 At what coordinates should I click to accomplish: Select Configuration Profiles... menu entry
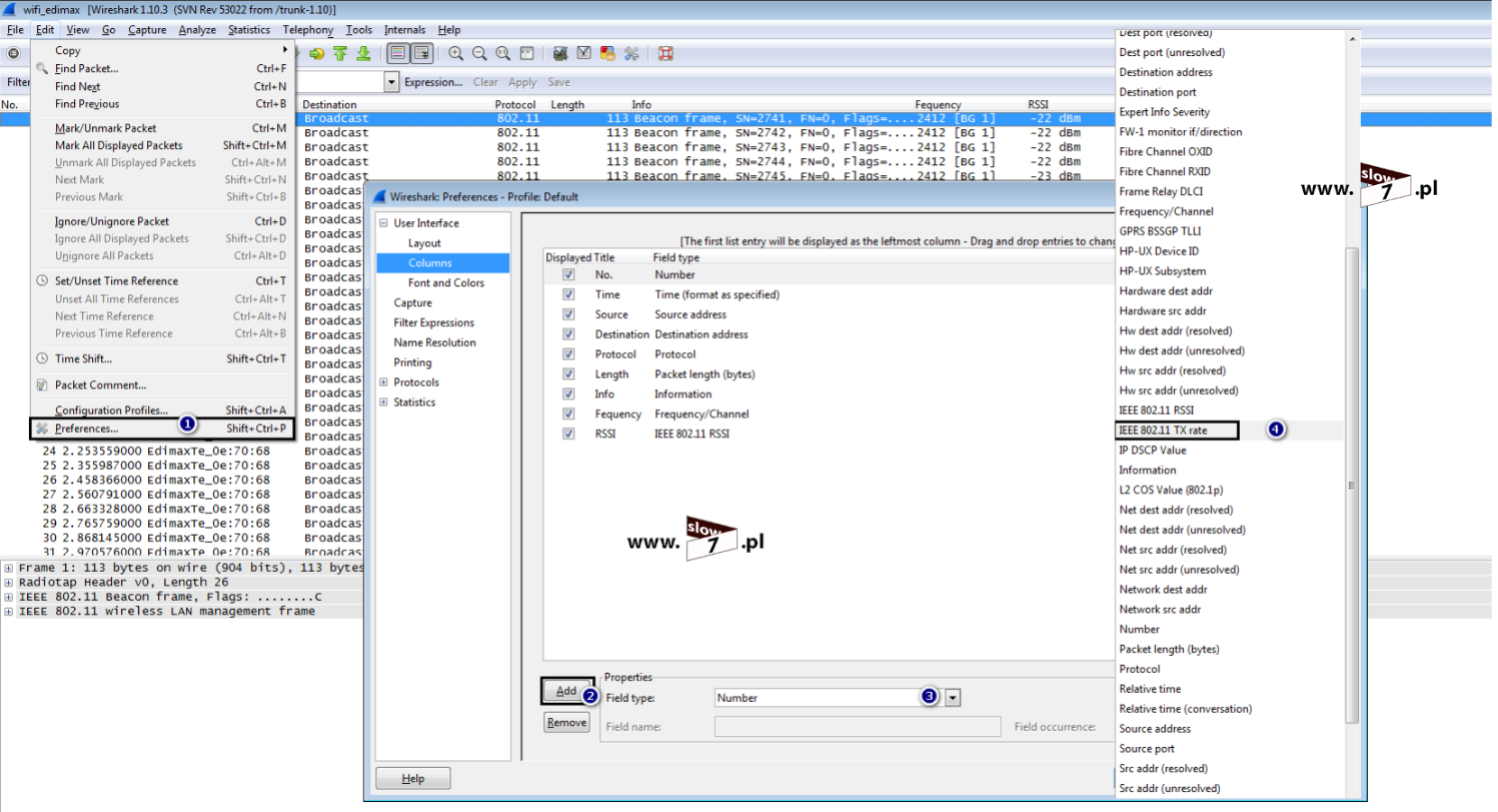[x=162, y=410]
